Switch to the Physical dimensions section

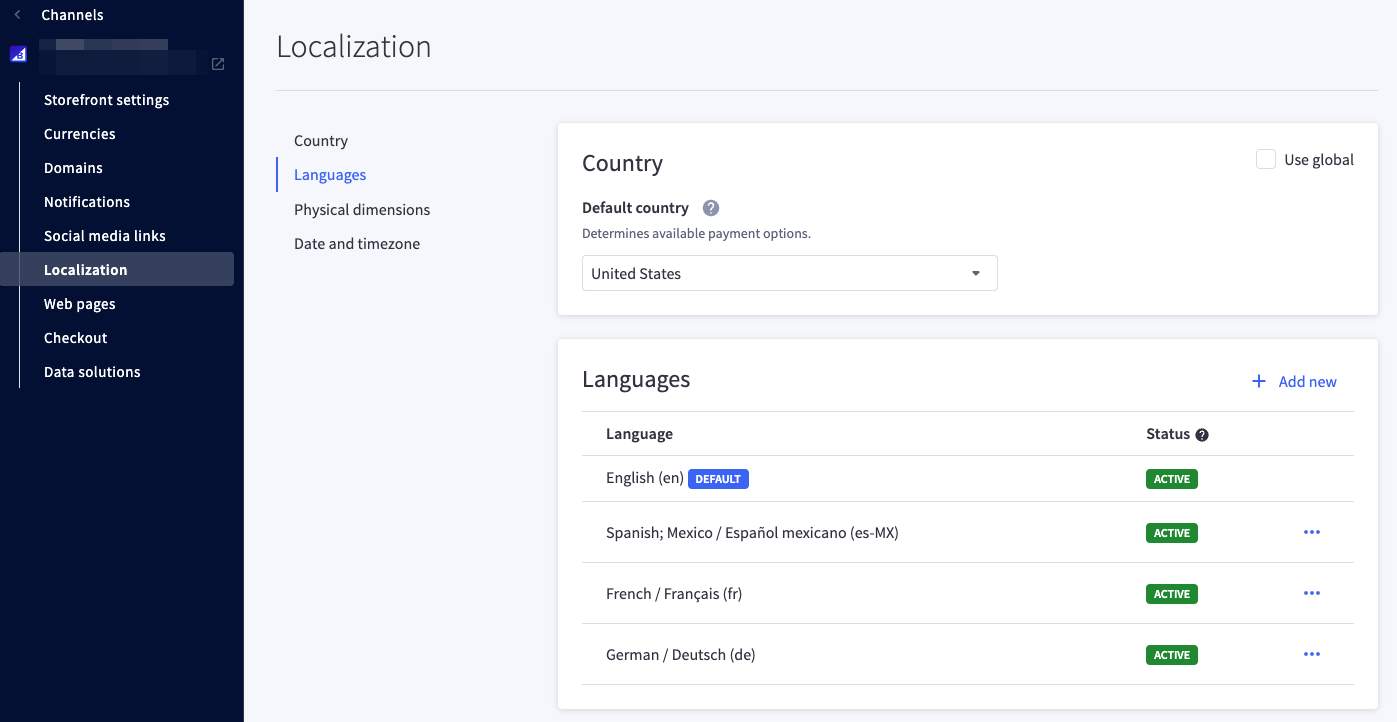[362, 209]
